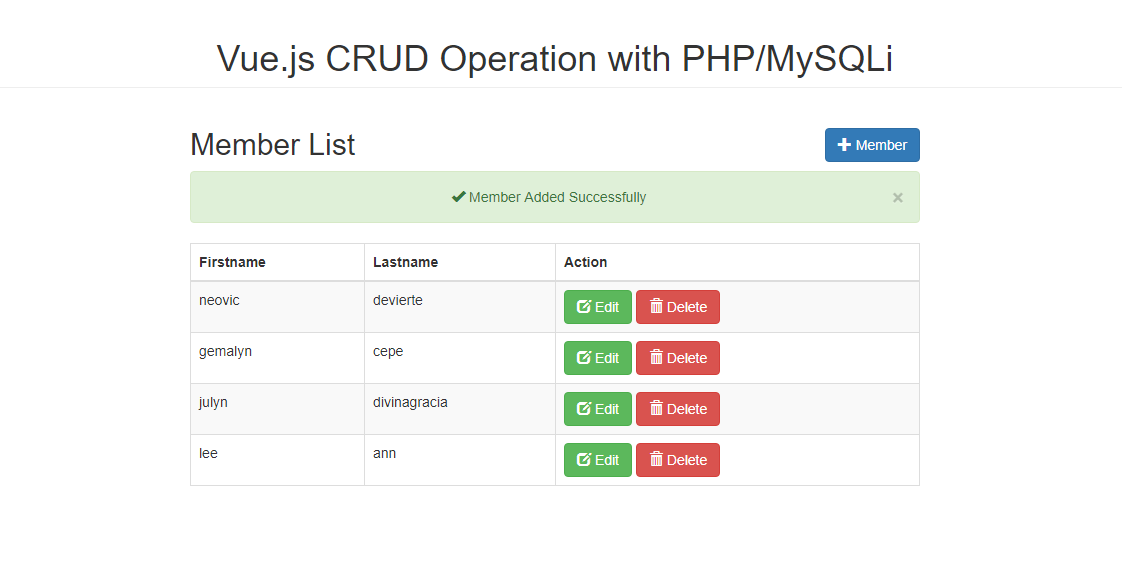Select the divinagracia lastname cell
The height and width of the screenshot is (581, 1122).
[x=459, y=409]
